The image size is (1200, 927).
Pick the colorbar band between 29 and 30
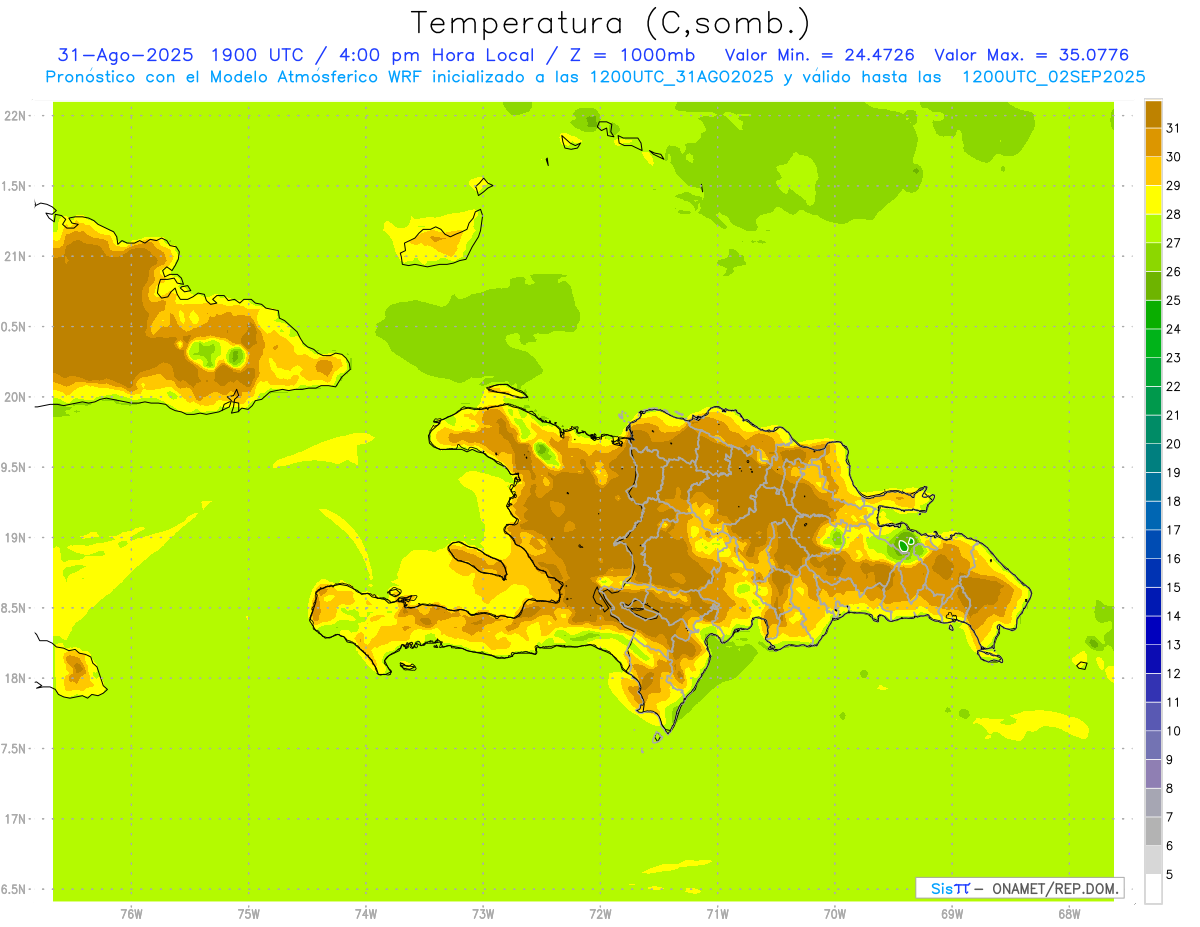coord(1153,171)
